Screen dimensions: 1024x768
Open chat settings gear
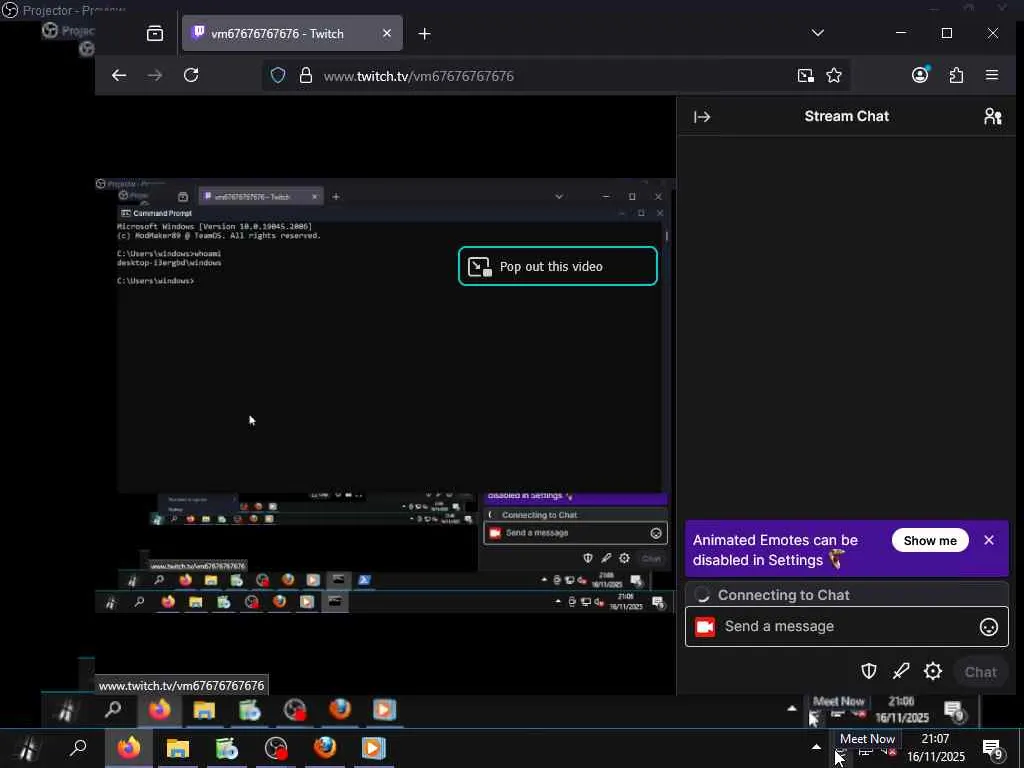click(x=933, y=671)
